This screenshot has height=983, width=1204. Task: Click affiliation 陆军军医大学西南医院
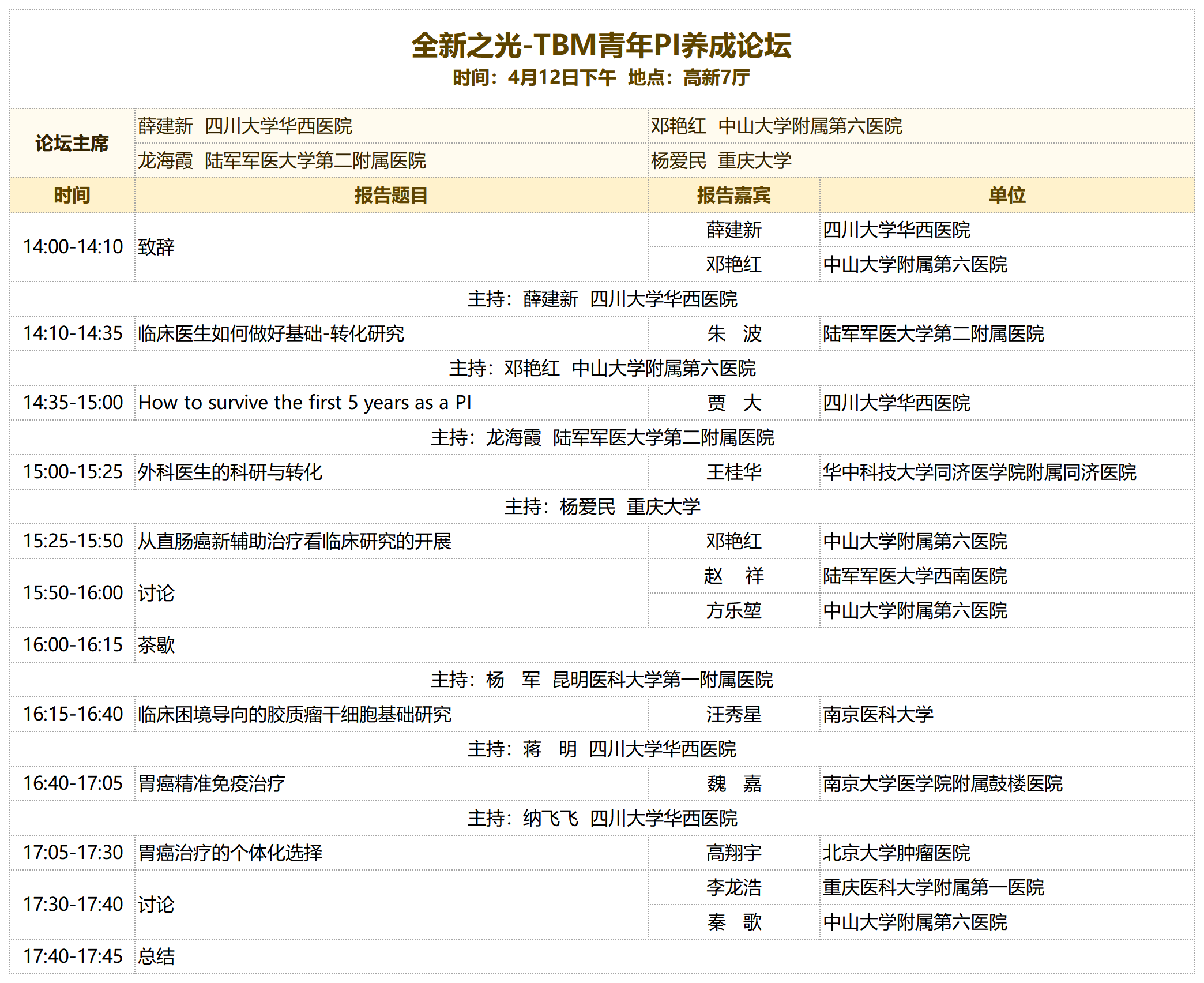[x=915, y=576]
